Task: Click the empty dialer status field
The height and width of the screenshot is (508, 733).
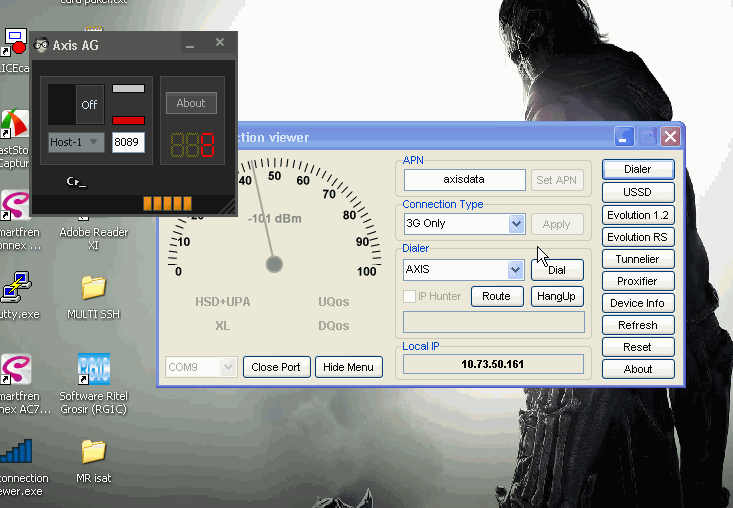Action: click(494, 322)
